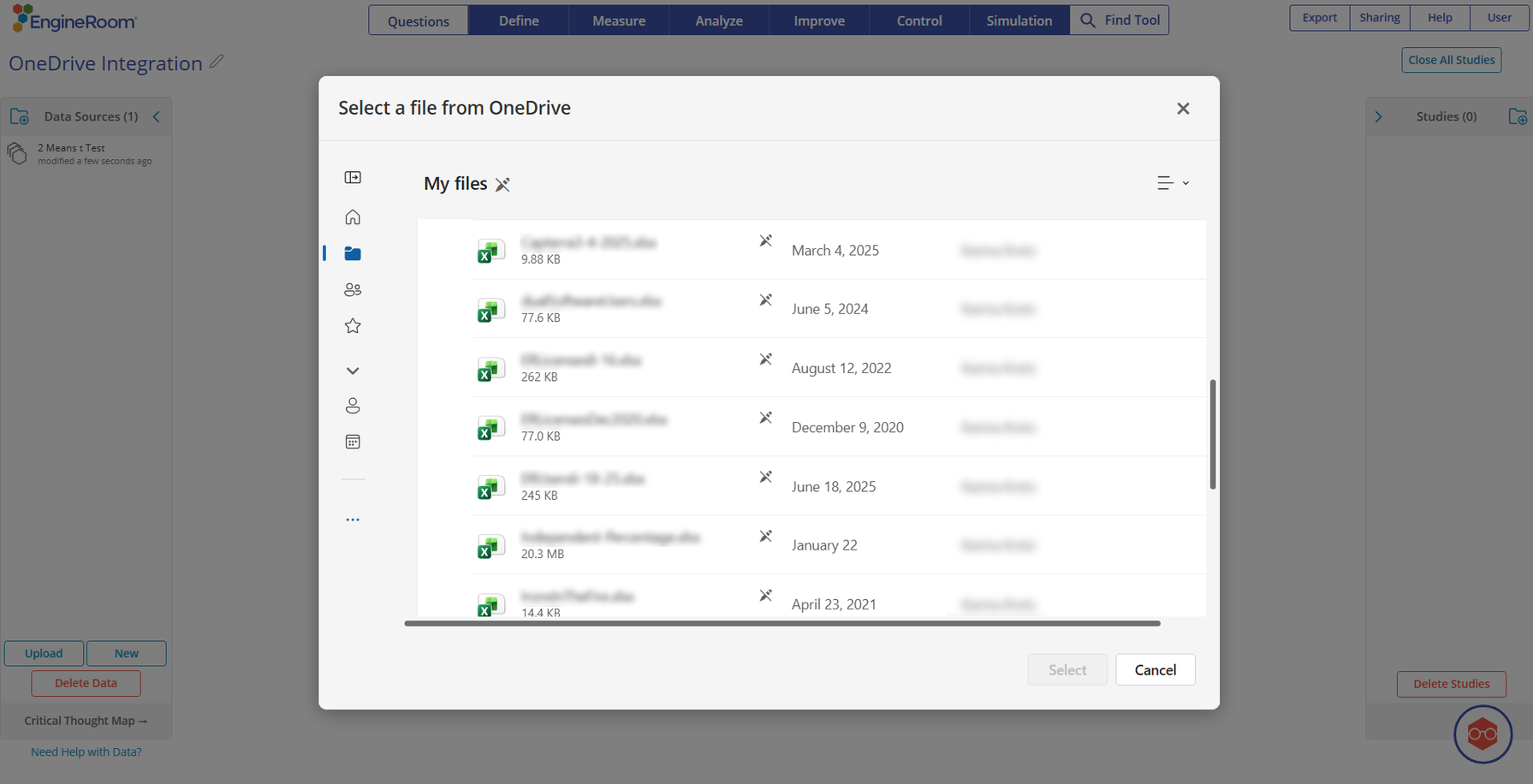The height and width of the screenshot is (784, 1533).
Task: Click pin icon on April 23, 2021 row
Action: (x=765, y=596)
